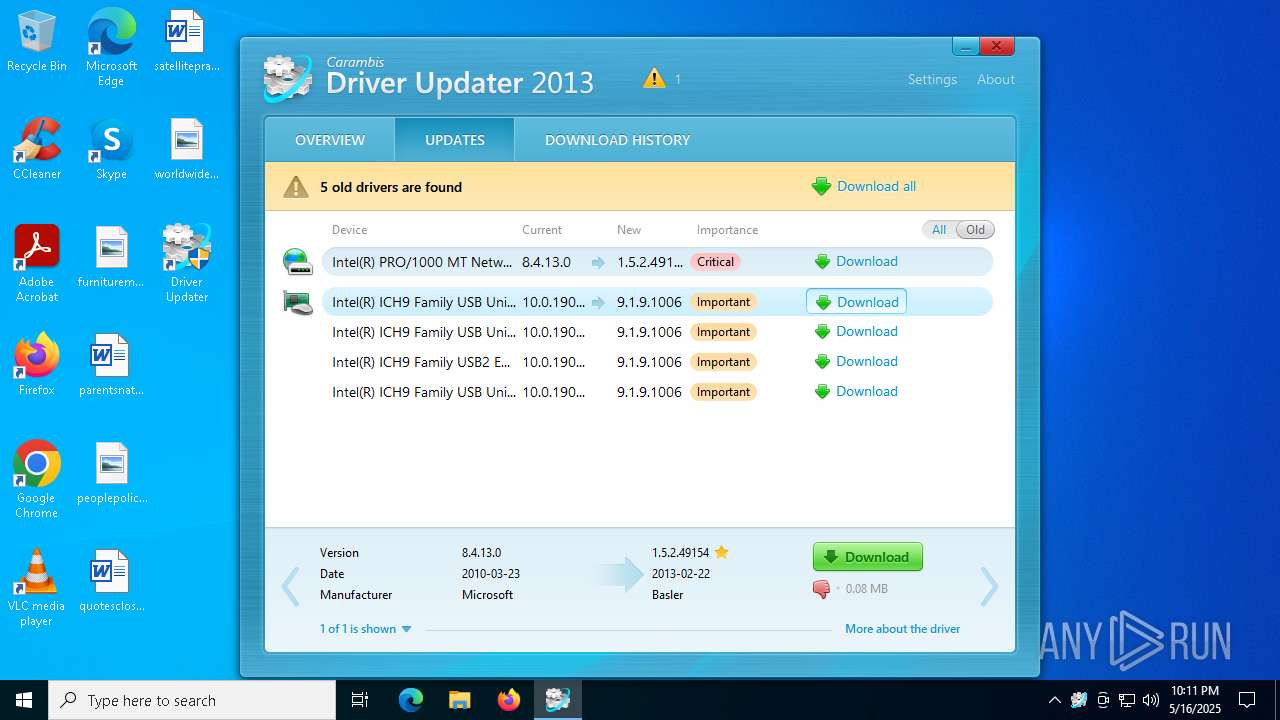Open Task View on taskbar
Screen dimensions: 1280x720
tap(361, 700)
